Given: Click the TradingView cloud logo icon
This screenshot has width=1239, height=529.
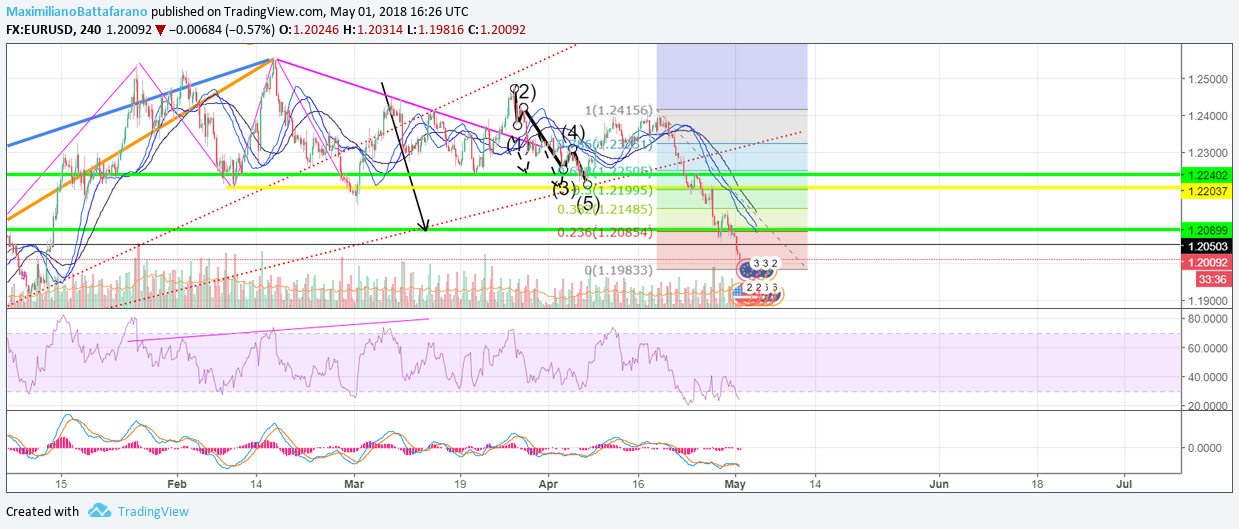Looking at the screenshot, I should 99,511.
